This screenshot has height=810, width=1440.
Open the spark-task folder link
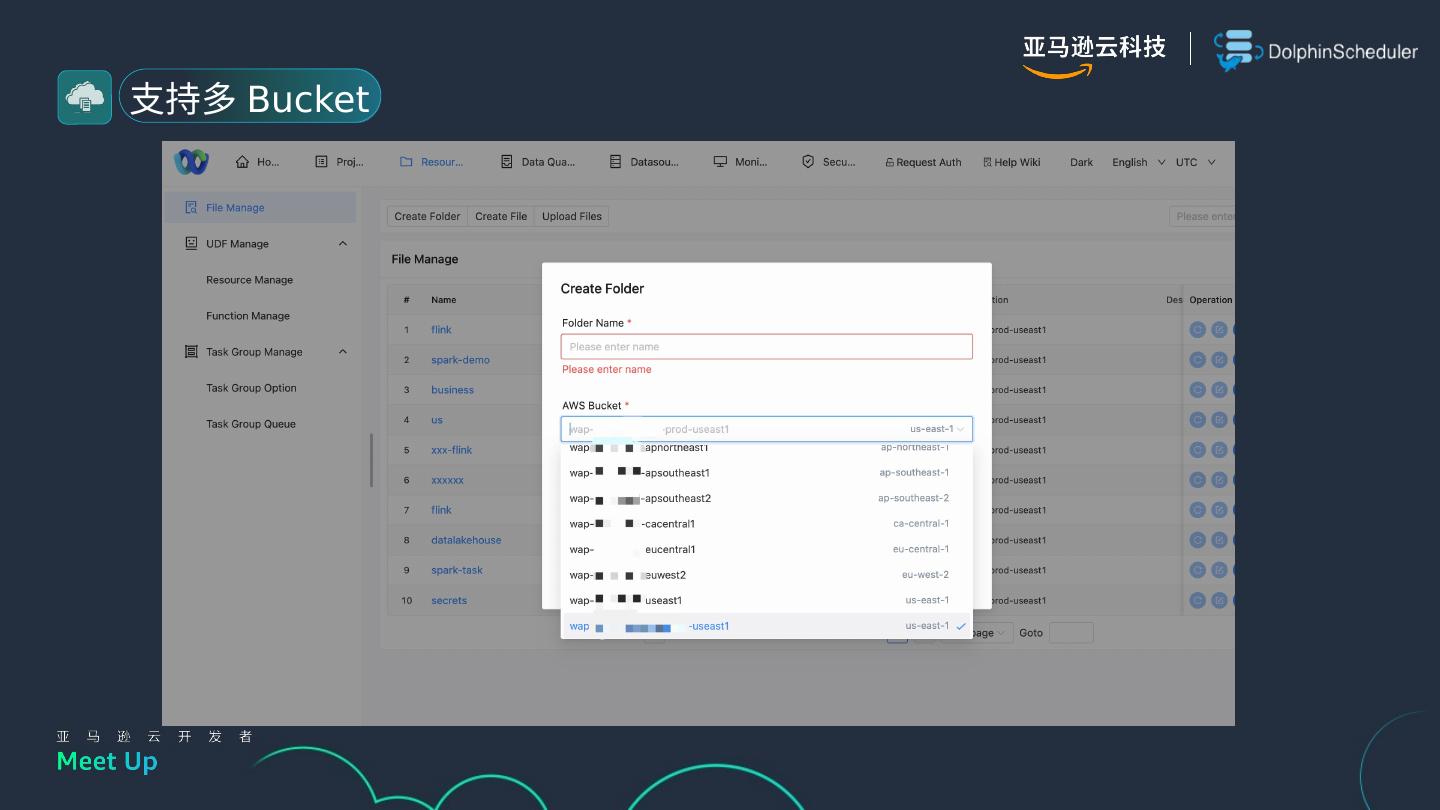[x=457, y=570]
